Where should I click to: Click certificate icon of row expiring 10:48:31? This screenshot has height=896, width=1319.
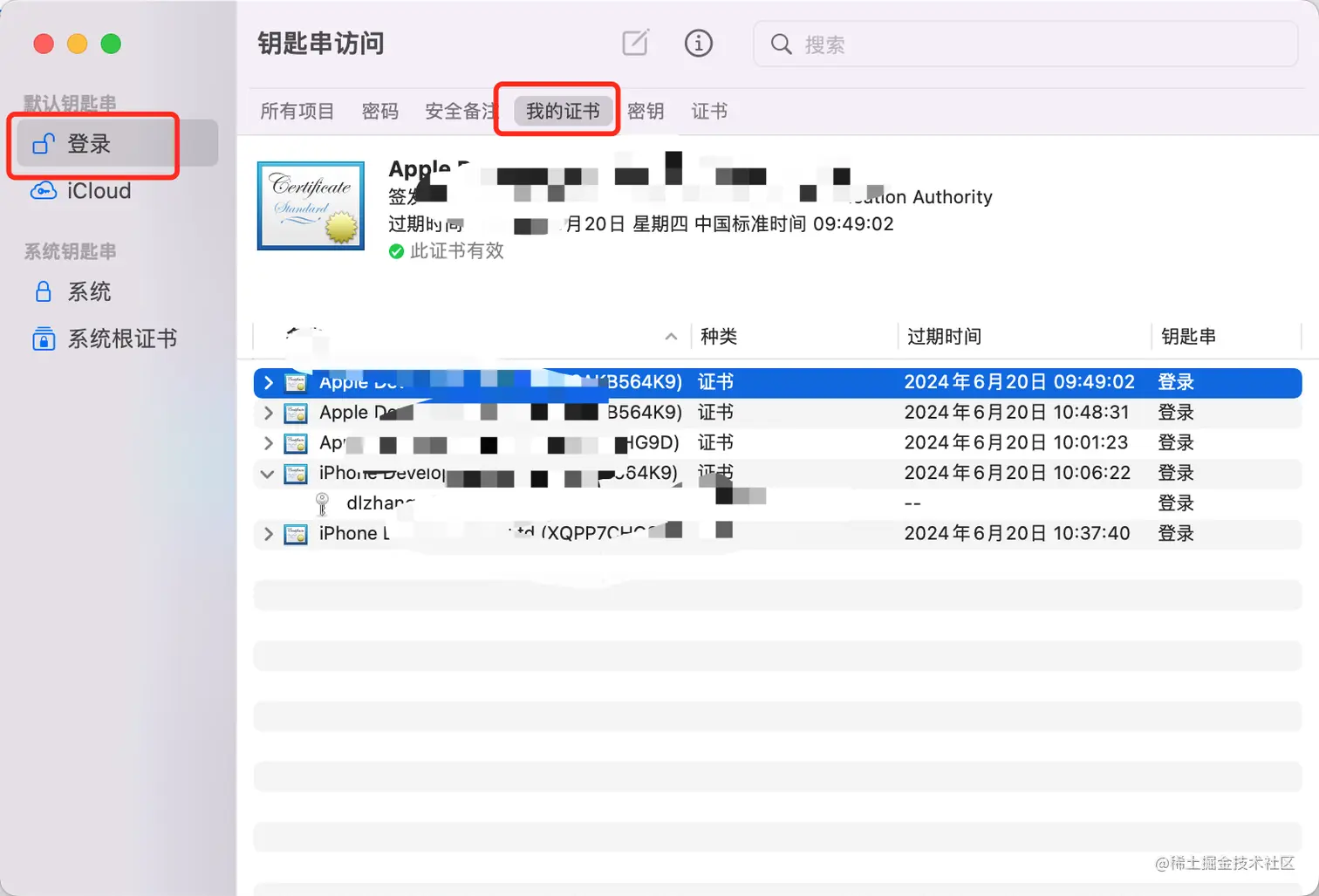(x=296, y=413)
